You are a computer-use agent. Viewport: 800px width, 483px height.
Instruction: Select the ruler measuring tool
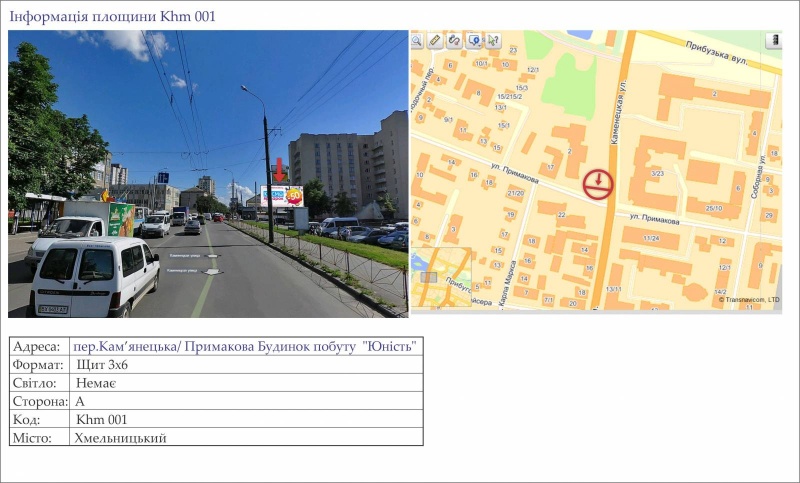click(x=435, y=41)
